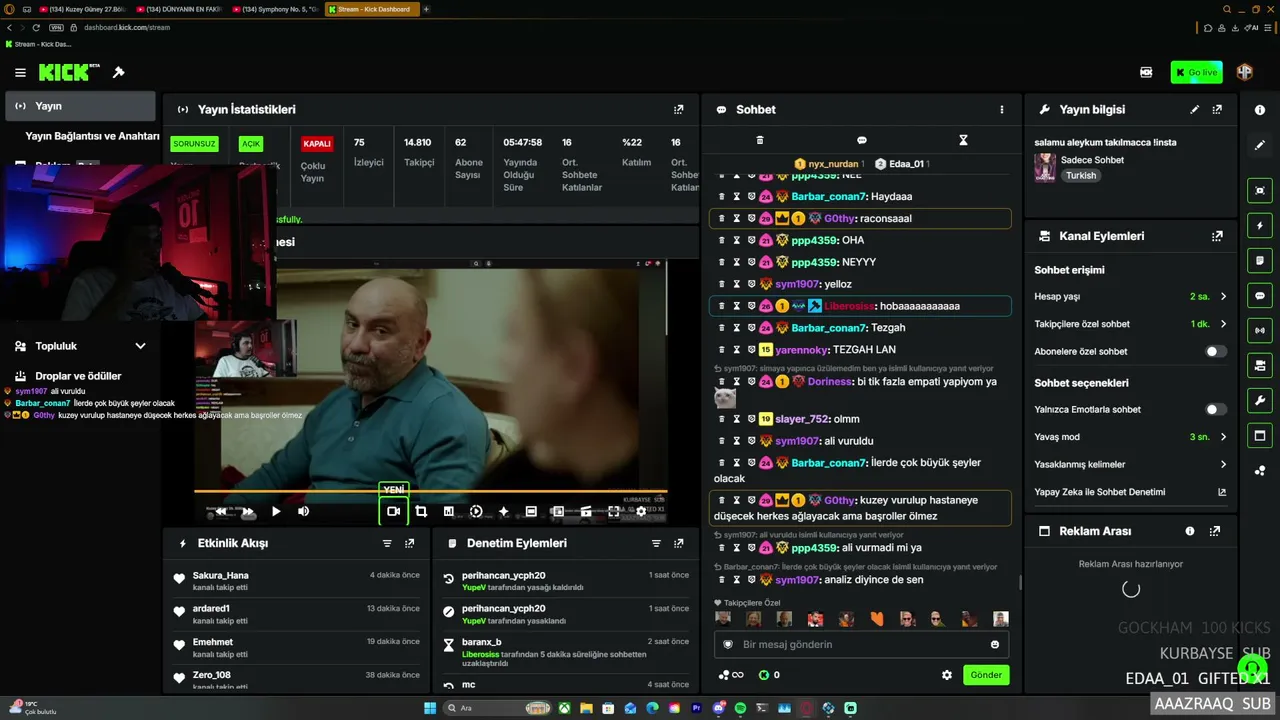This screenshot has height=720, width=1280.
Task: Open Yayın Bağlantısı ve Anahtarı menu item
Action: coord(92,136)
